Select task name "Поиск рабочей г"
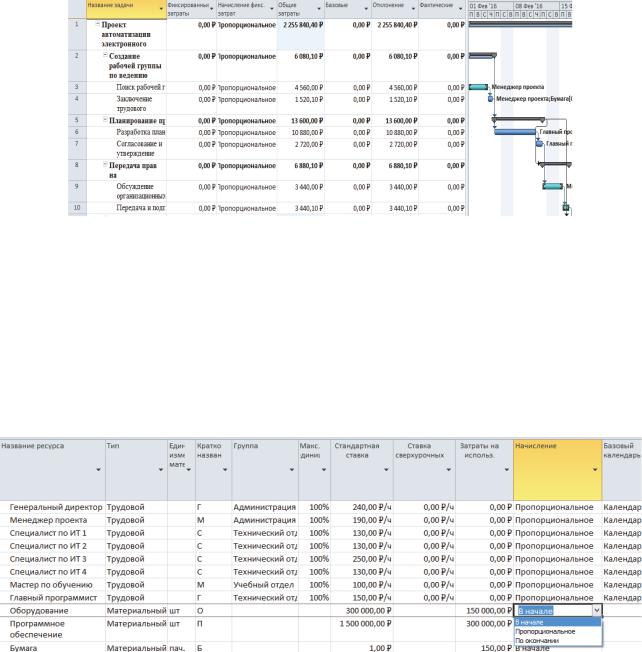 coord(141,87)
